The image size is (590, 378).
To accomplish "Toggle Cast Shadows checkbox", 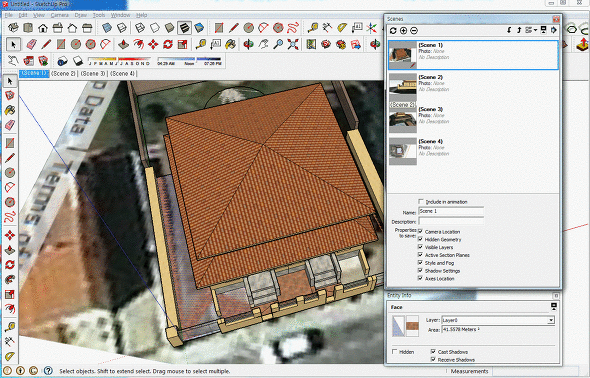I will [433, 352].
